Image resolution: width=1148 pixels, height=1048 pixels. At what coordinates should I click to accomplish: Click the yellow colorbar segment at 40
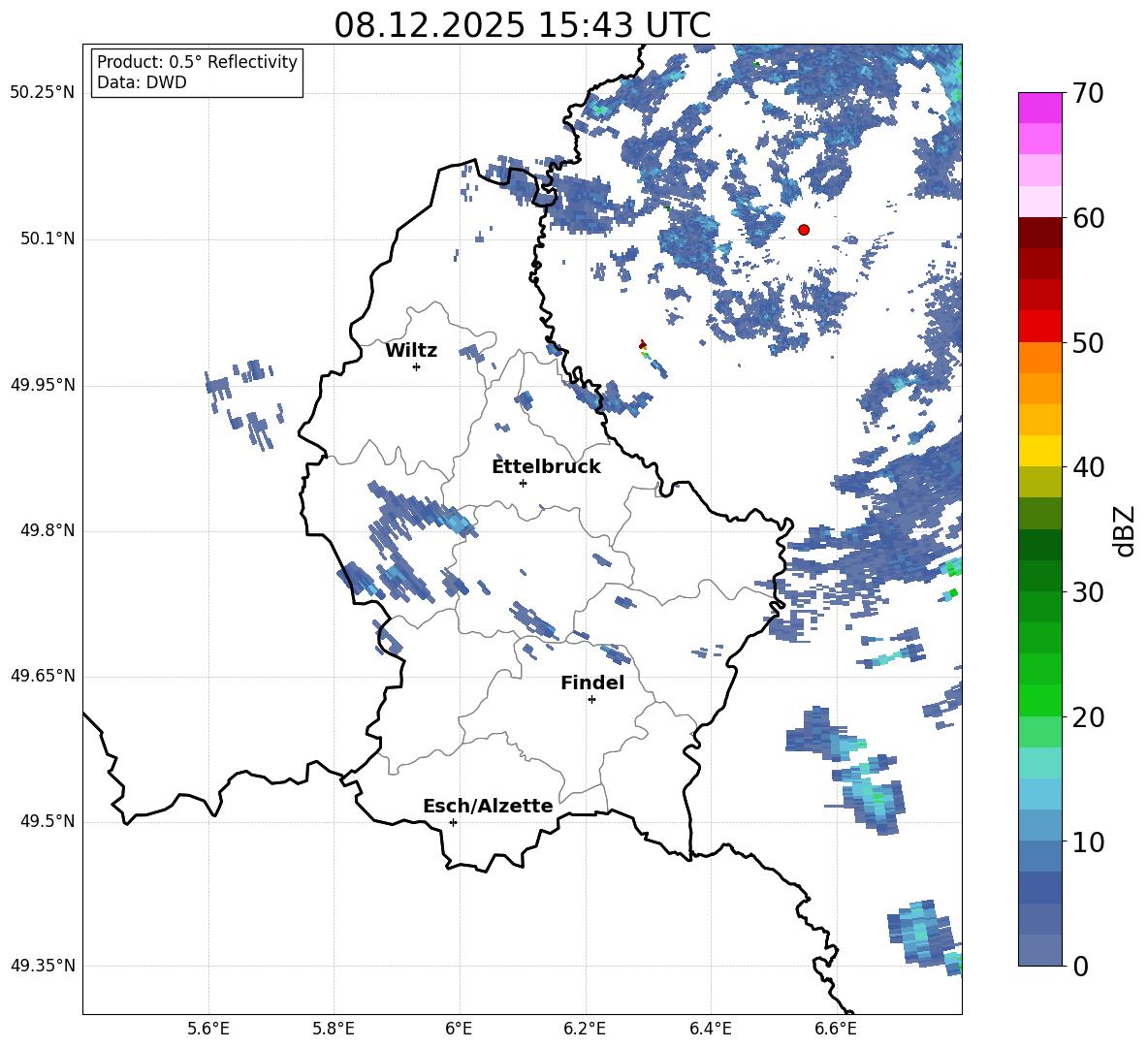point(1040,450)
